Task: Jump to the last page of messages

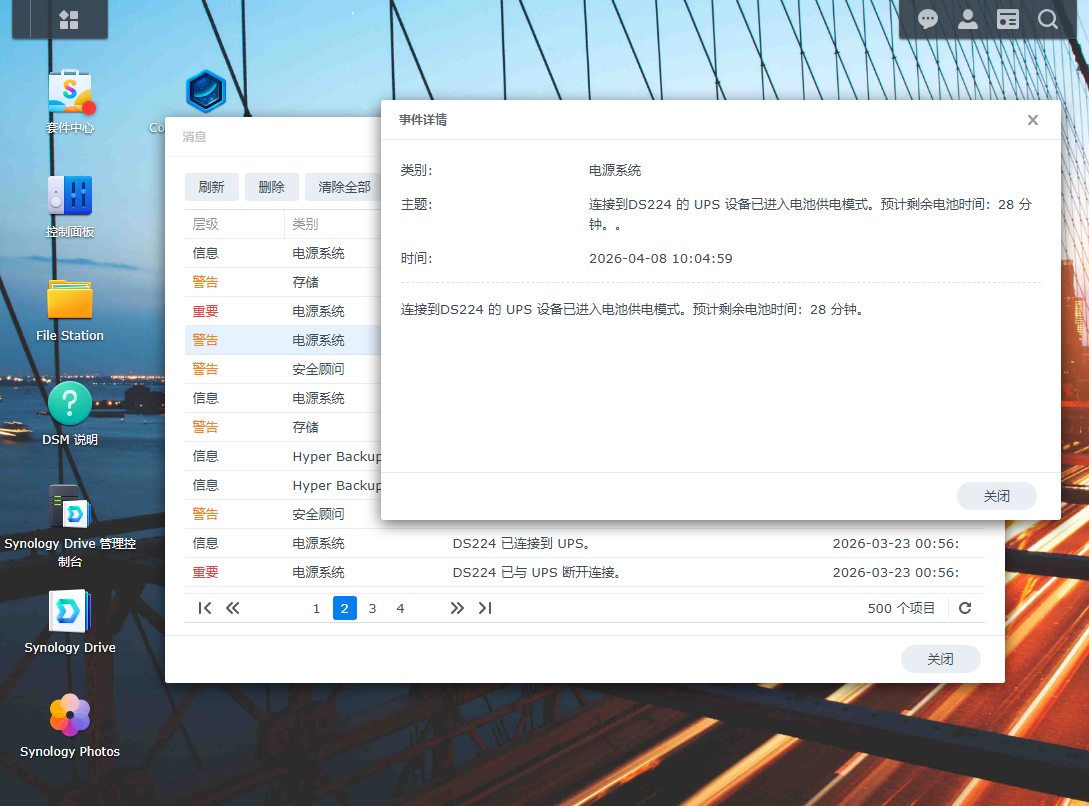Action: coord(485,608)
